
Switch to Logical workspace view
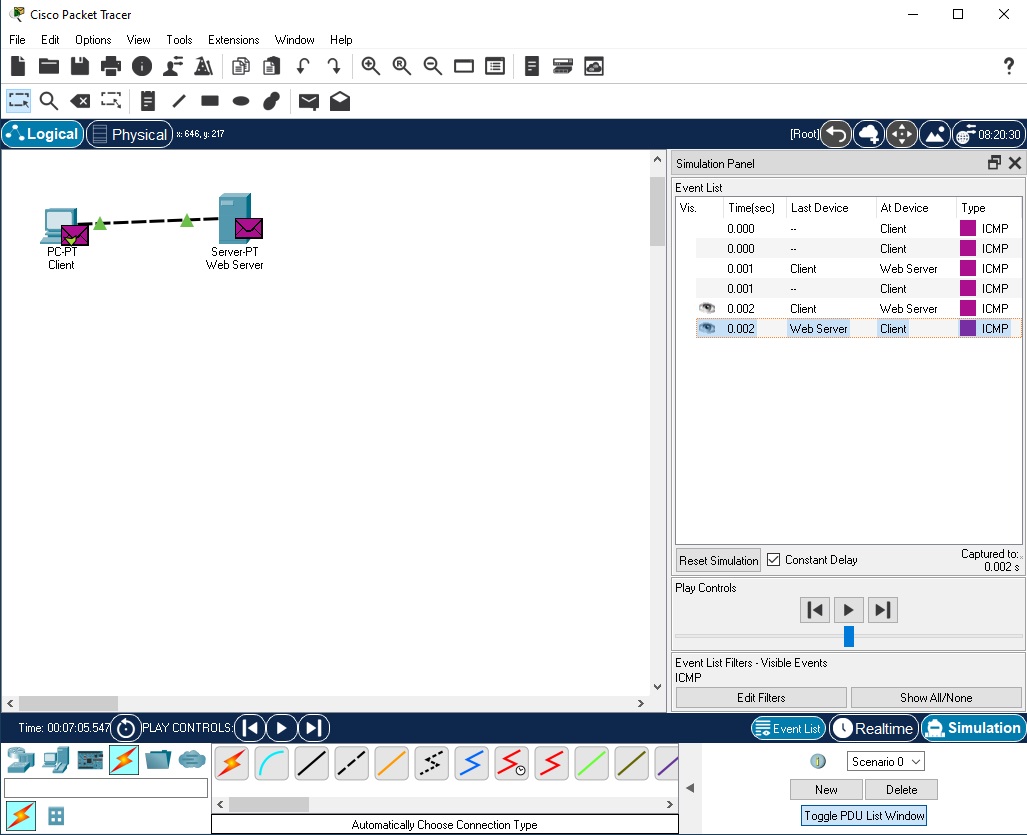click(43, 134)
